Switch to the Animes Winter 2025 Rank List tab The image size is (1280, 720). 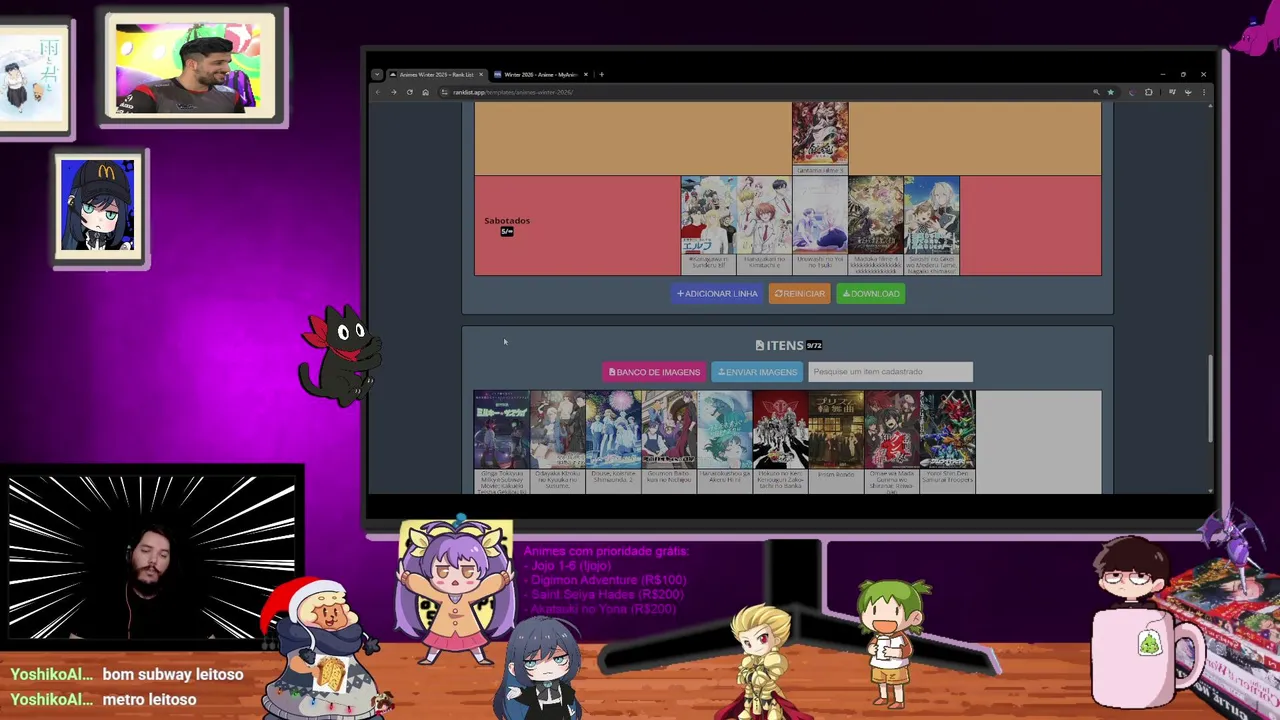tap(436, 74)
